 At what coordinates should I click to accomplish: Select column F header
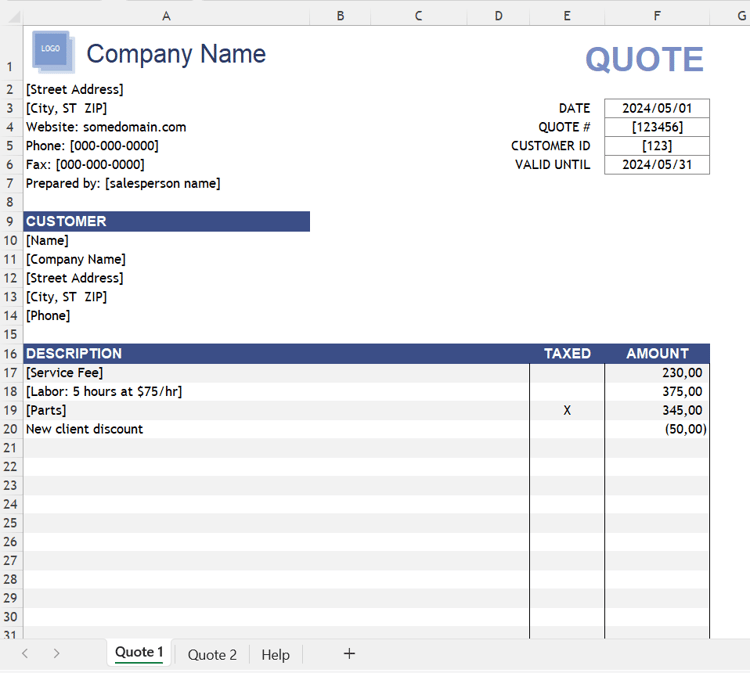click(657, 16)
